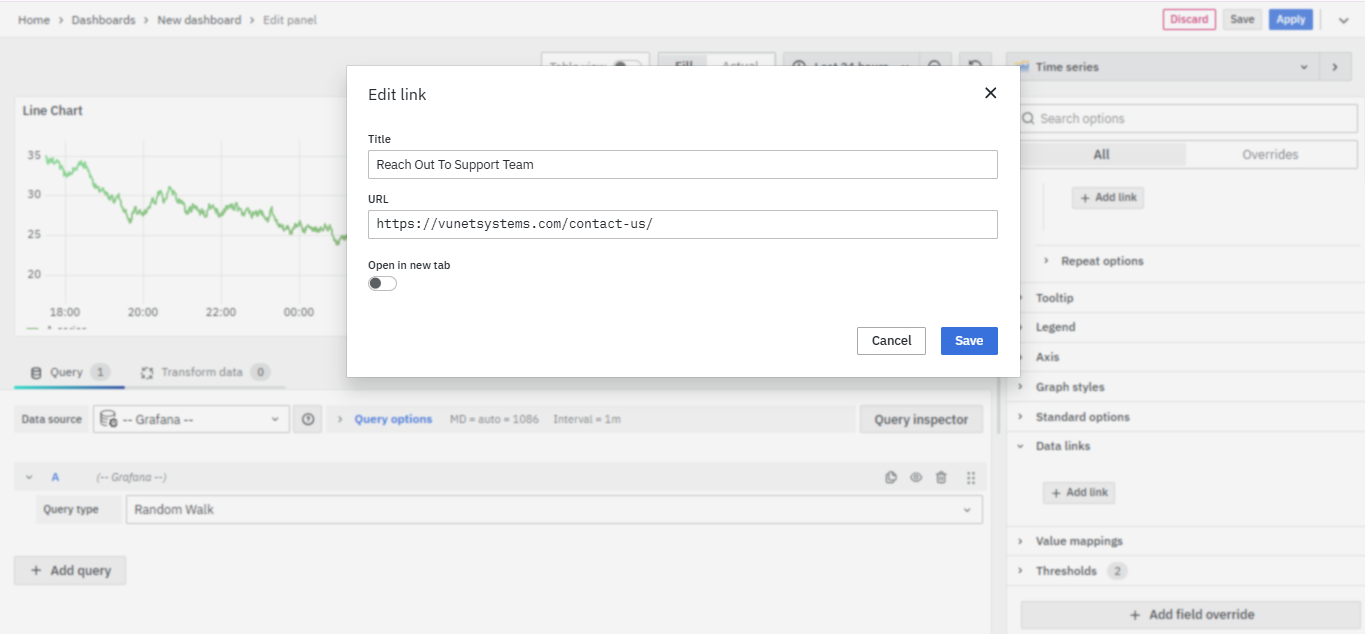Click the URL input field
This screenshot has height=634, width=1365.
coord(682,224)
